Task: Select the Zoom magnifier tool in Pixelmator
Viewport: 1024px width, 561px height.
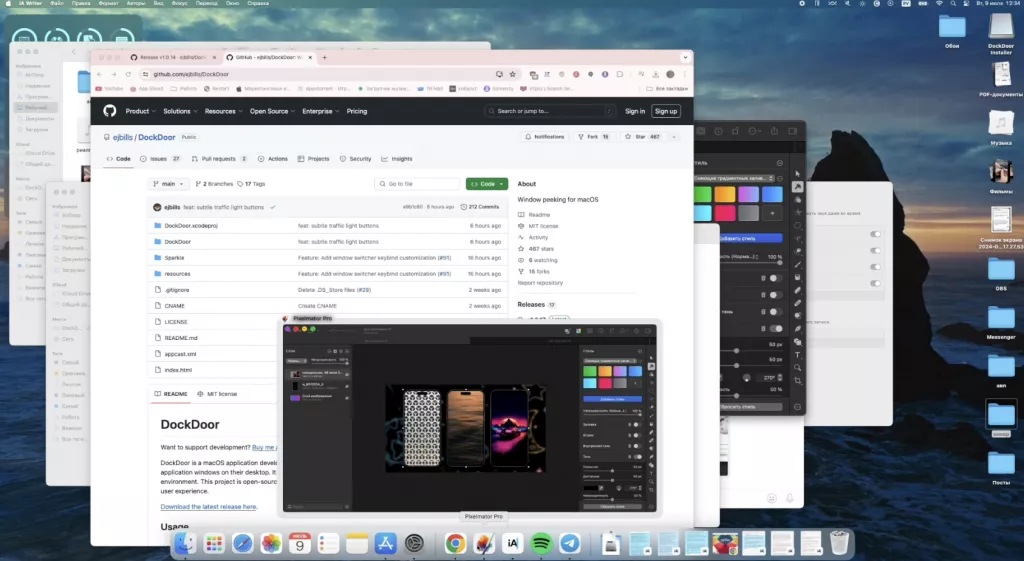Action: 797,368
